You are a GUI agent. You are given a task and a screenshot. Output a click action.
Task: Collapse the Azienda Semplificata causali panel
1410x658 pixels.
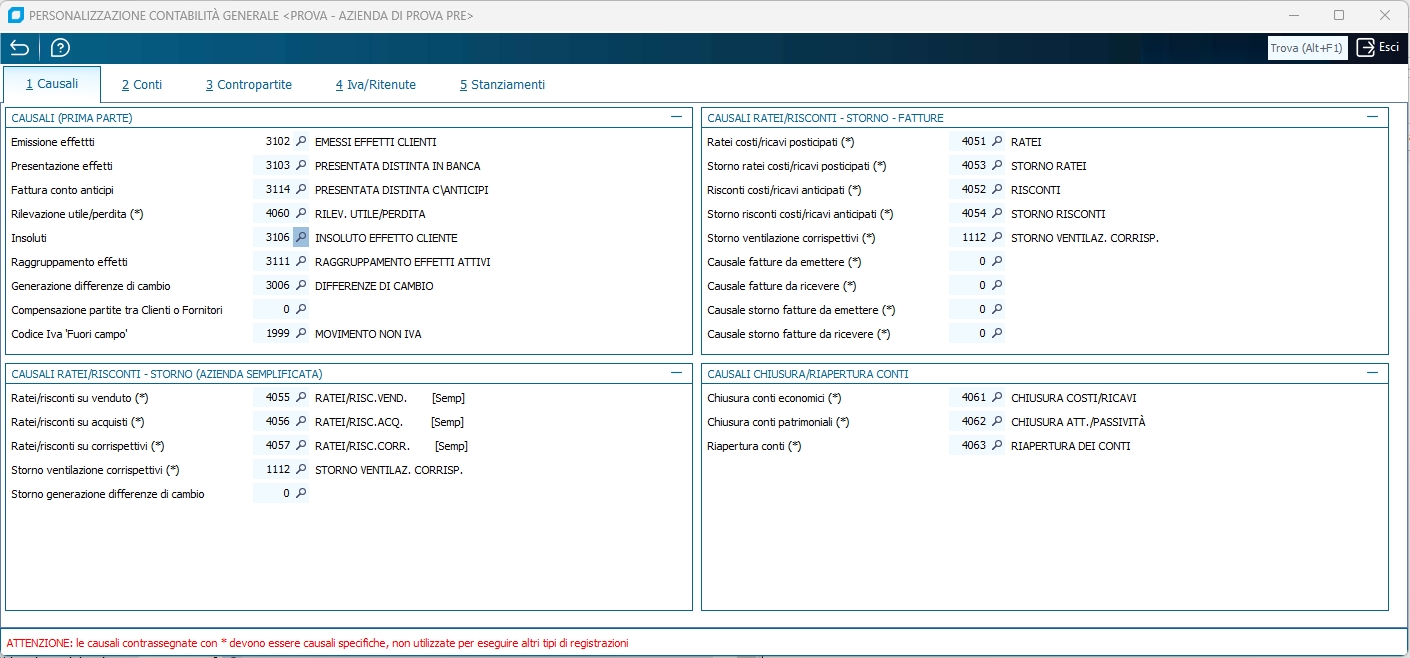pos(676,373)
